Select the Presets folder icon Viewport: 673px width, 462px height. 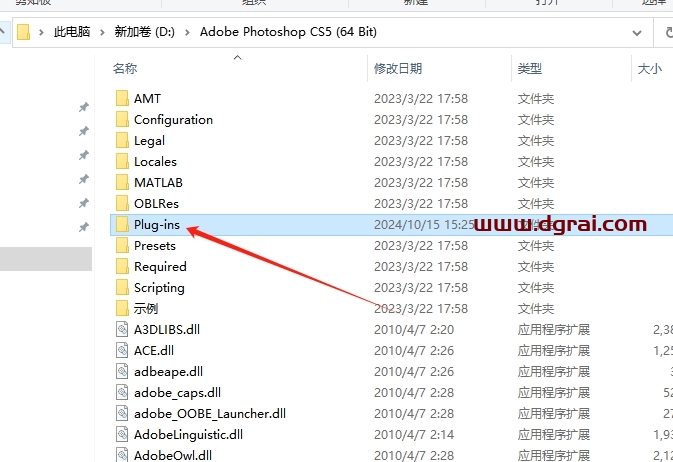tap(122, 246)
